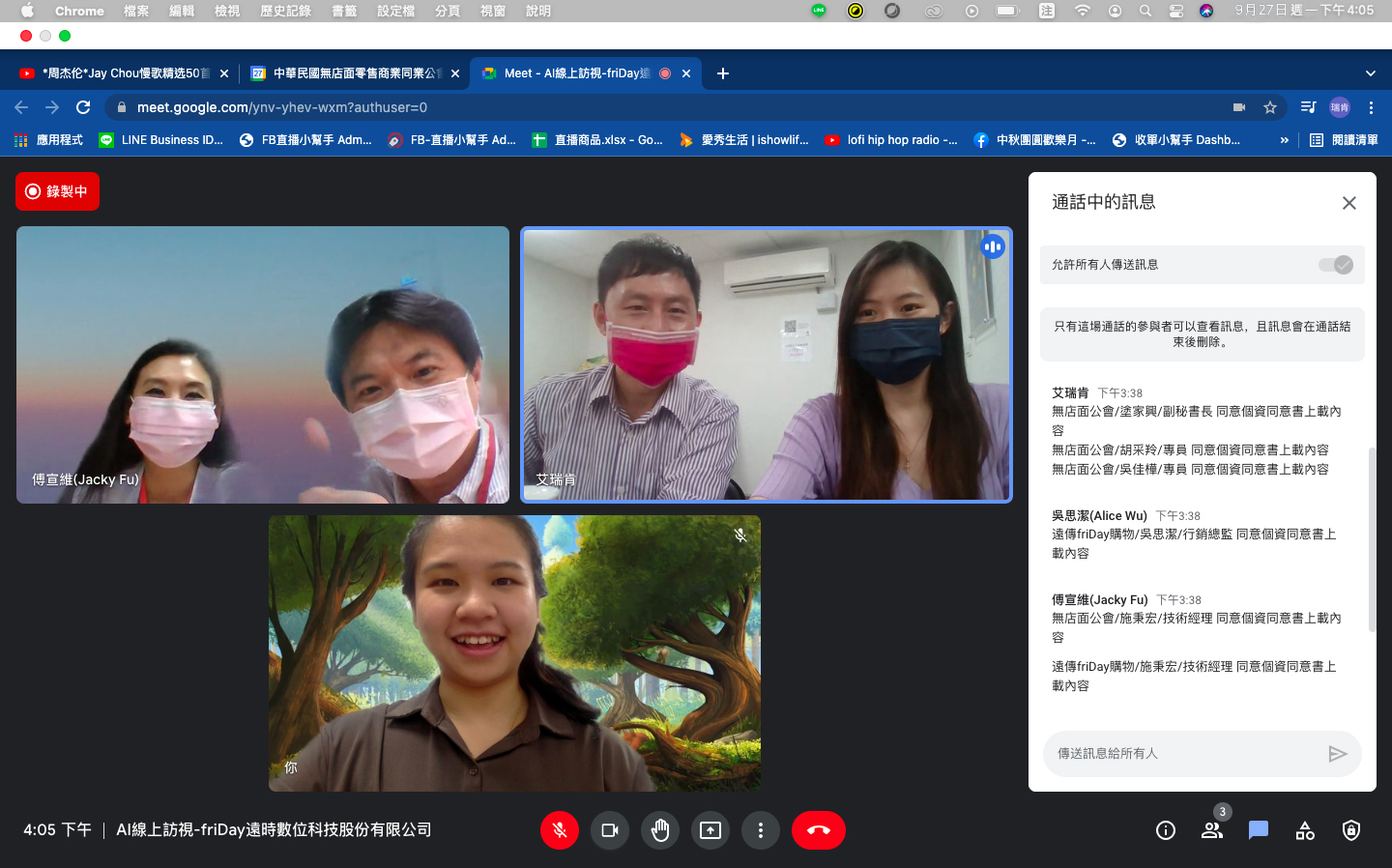Hang up with the red leave call button
Screen dimensions: 1392x868
[x=818, y=830]
